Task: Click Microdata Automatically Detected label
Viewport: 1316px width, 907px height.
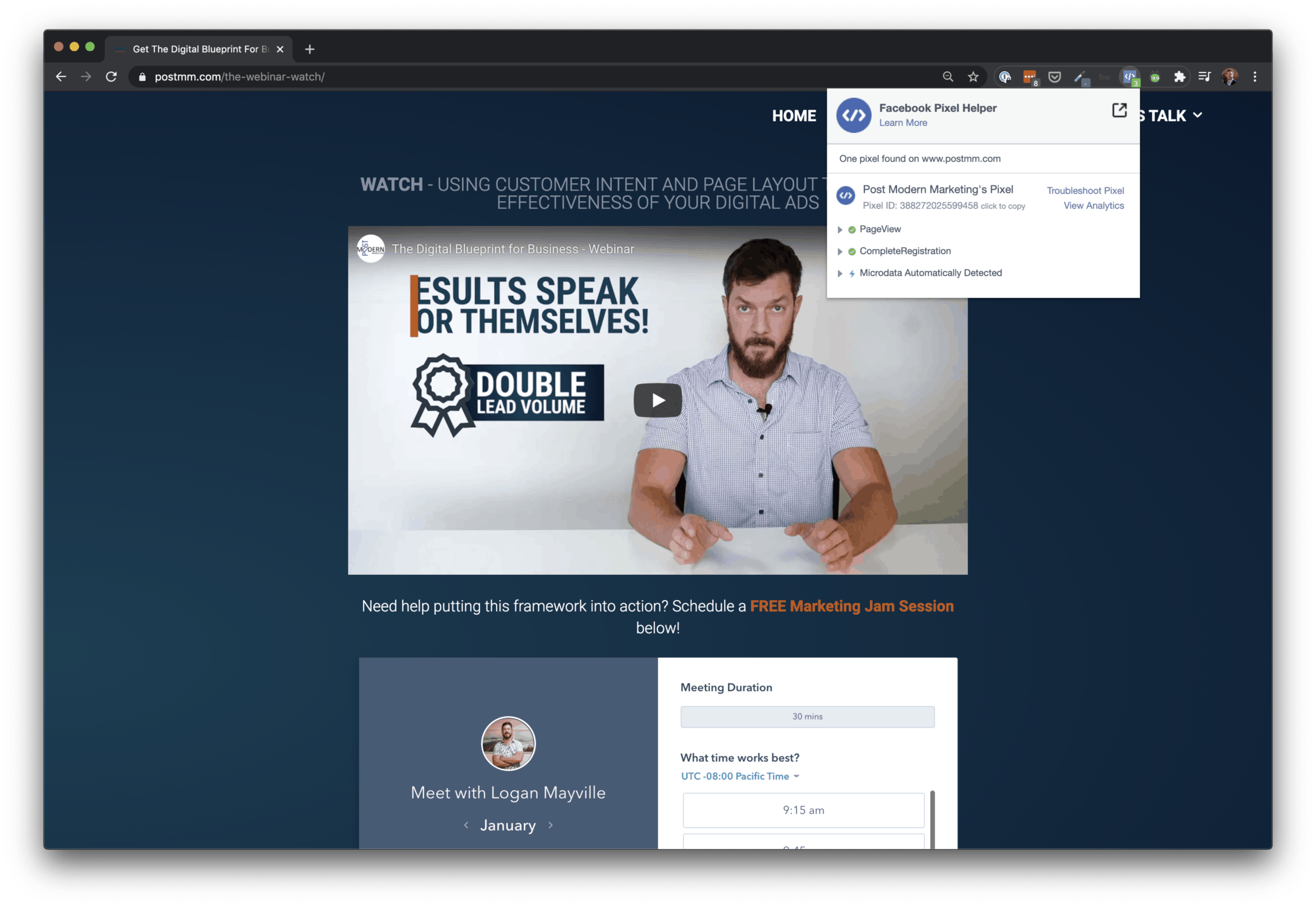Action: [x=930, y=273]
